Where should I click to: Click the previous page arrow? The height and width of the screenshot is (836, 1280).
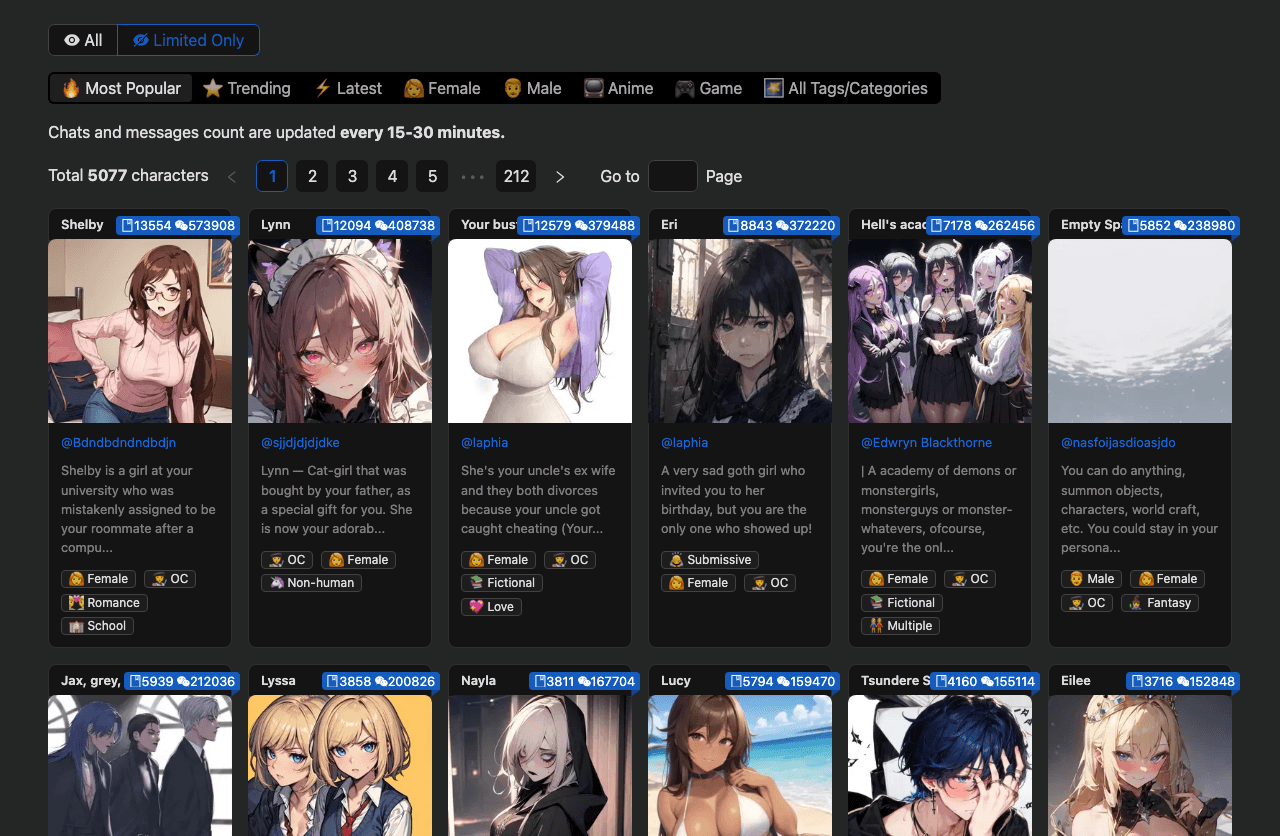[232, 176]
